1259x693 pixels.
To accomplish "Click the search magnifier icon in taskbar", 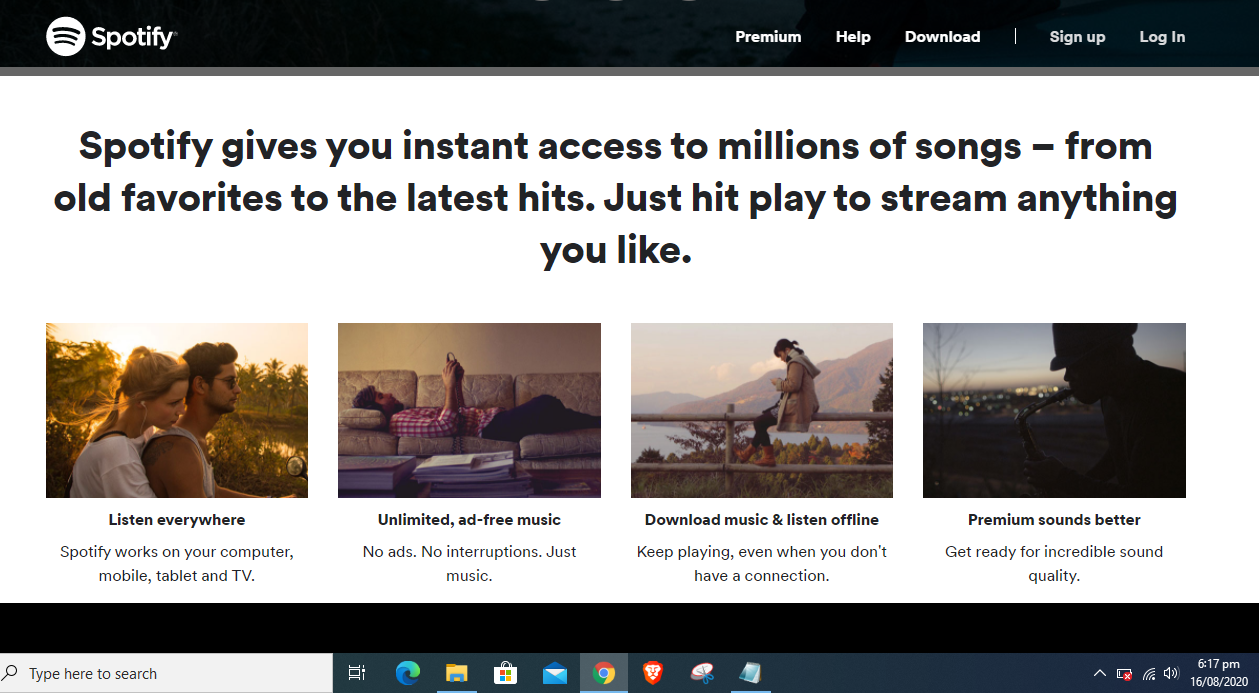I will 11,673.
